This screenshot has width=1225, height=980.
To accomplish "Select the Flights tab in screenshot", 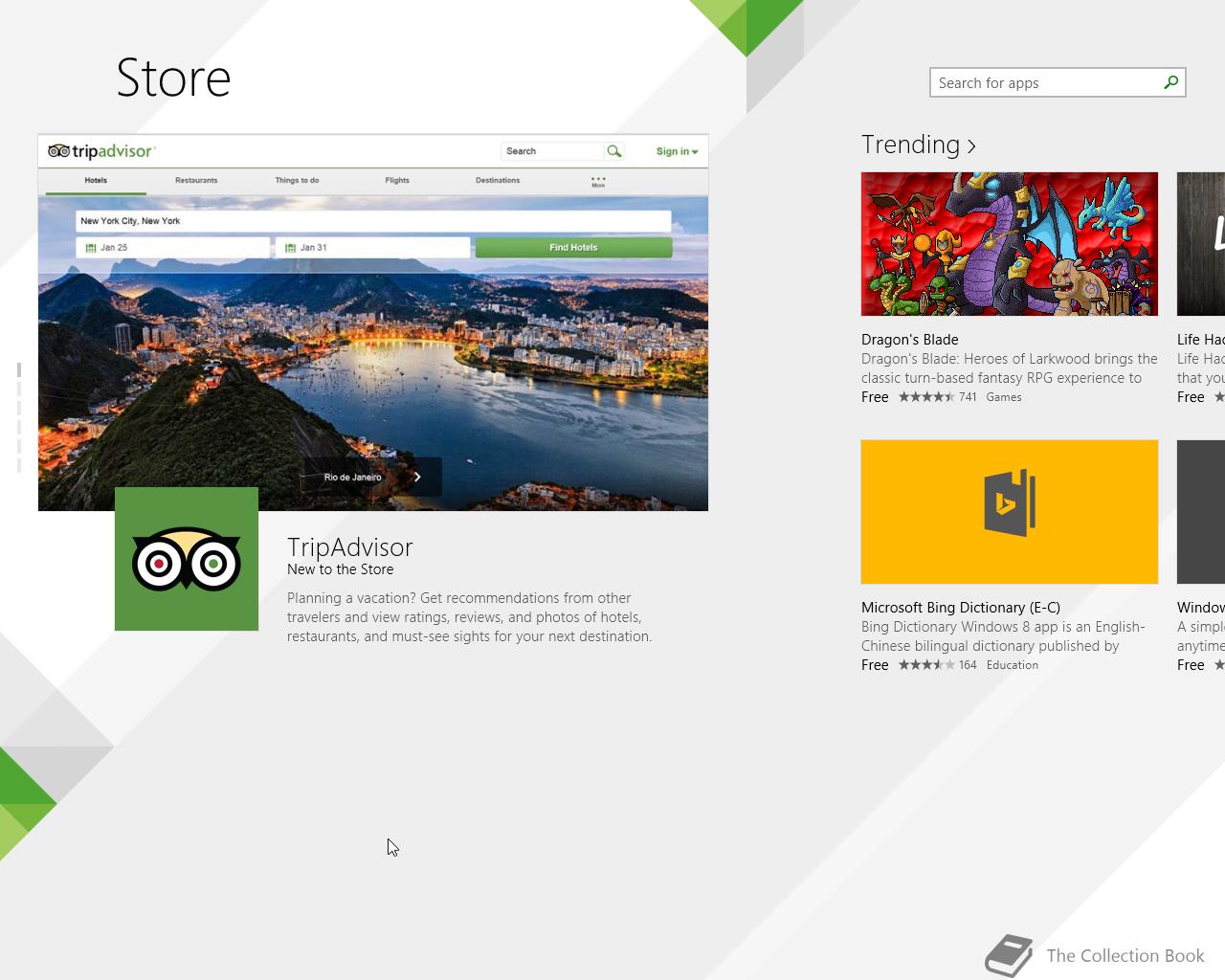I will 397,180.
